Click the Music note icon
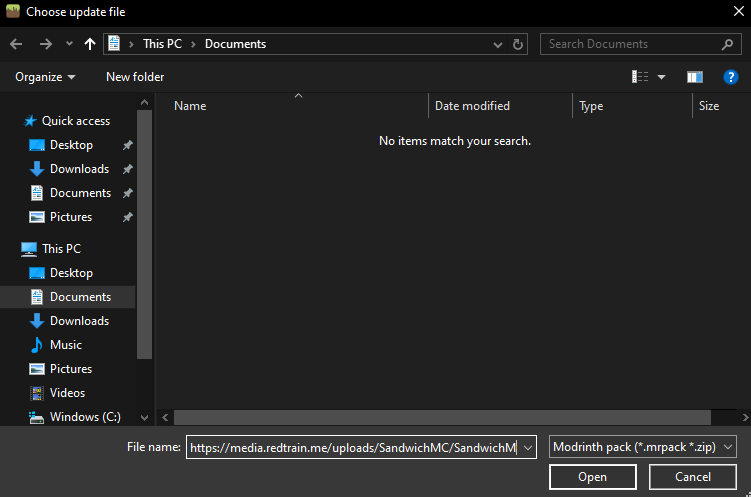The image size is (751, 497). [36, 345]
